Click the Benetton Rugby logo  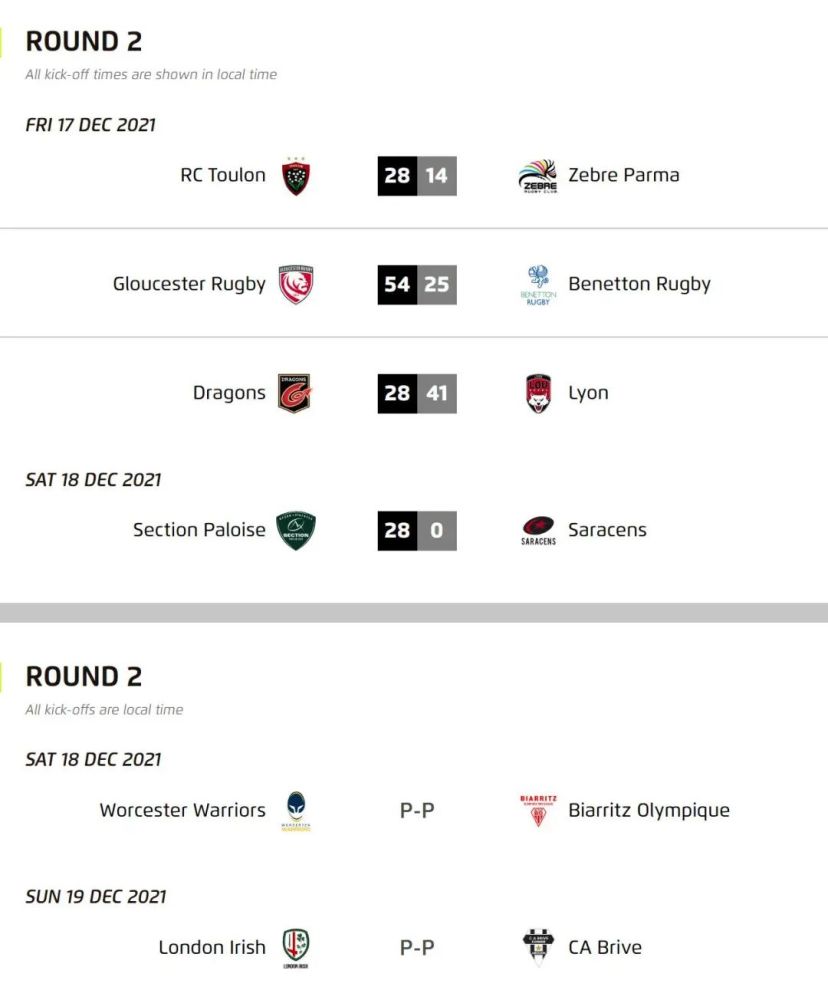click(538, 285)
